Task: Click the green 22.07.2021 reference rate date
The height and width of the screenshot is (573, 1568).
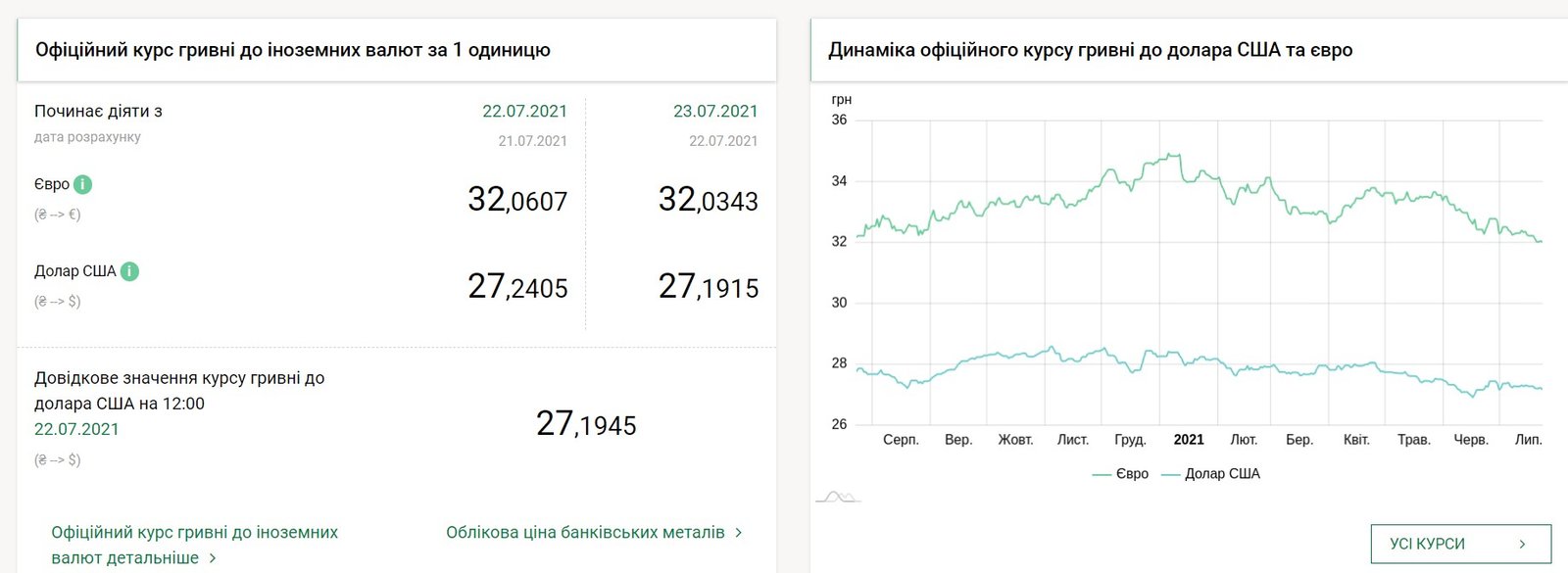Action: coord(76,429)
